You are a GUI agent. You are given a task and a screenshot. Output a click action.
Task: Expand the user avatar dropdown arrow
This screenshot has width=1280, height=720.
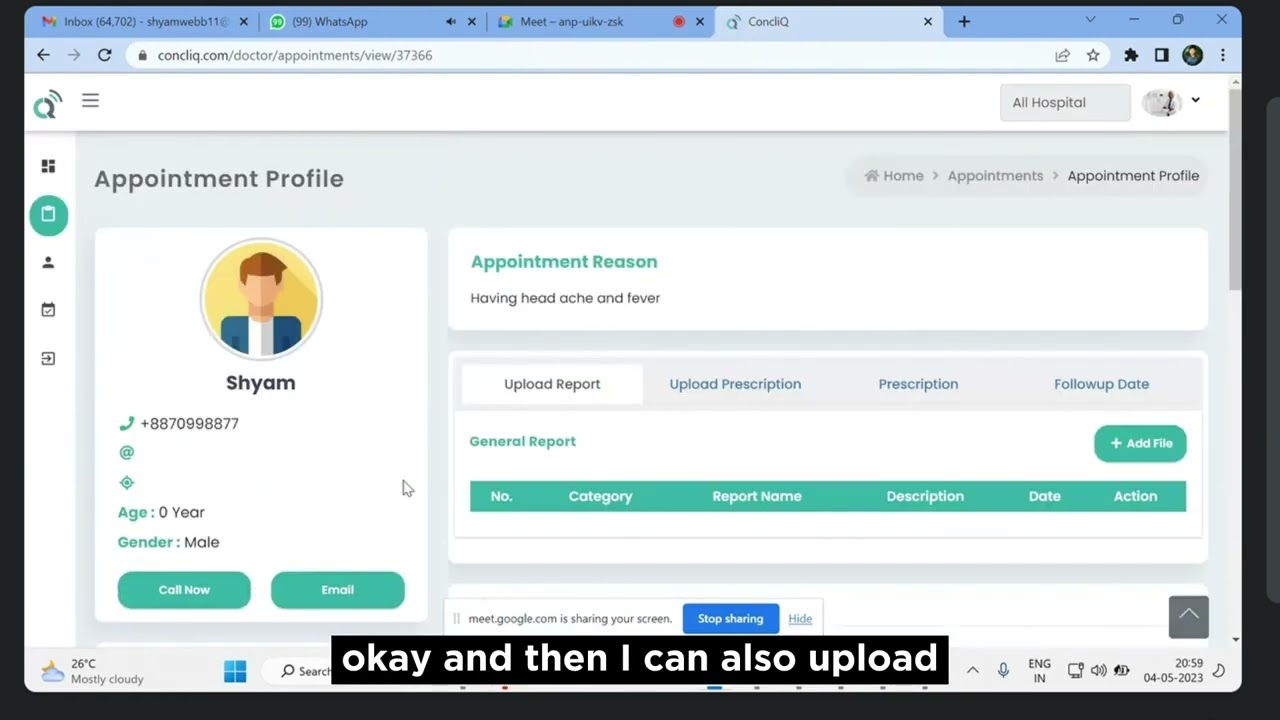1195,100
